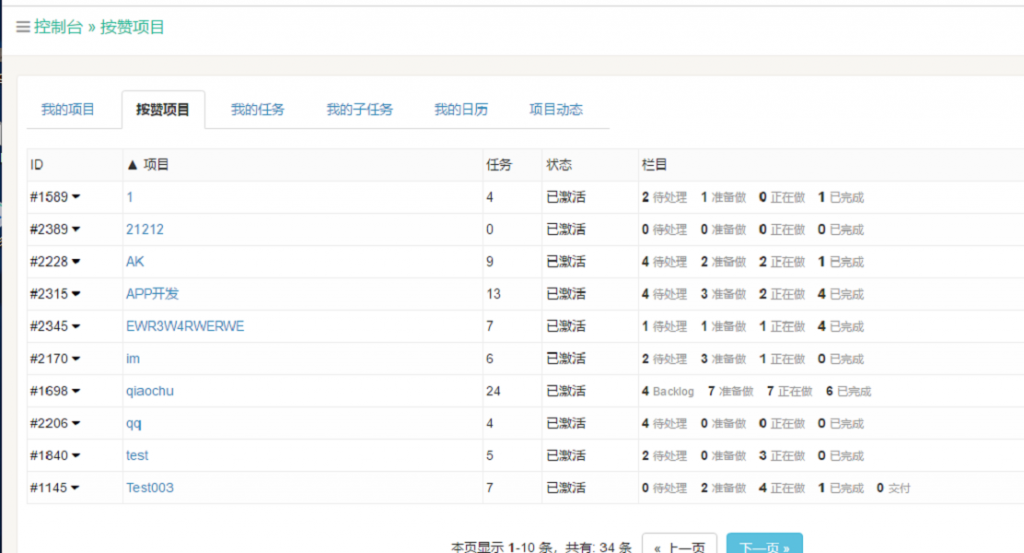Viewport: 1024px width, 553px height.
Task: Expand the dropdown for project #2345
Action: pos(76,326)
